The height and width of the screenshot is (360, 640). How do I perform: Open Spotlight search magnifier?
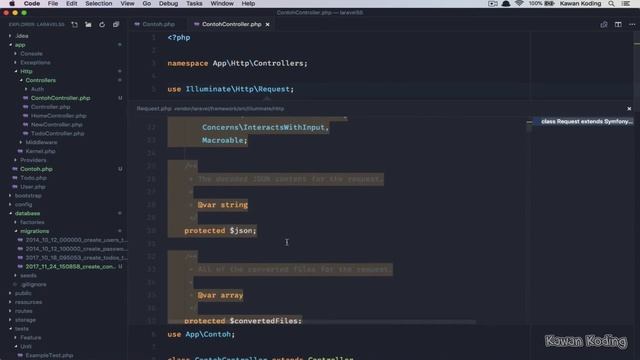[611, 4]
